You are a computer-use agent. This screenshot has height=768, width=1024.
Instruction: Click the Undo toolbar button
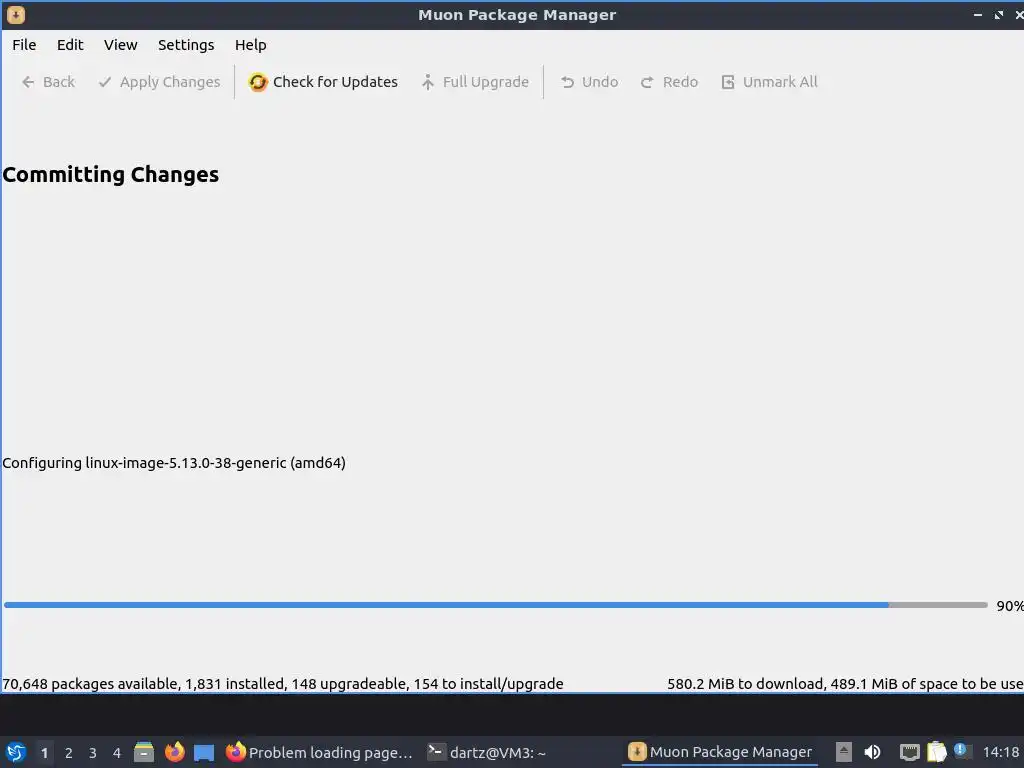pos(589,82)
